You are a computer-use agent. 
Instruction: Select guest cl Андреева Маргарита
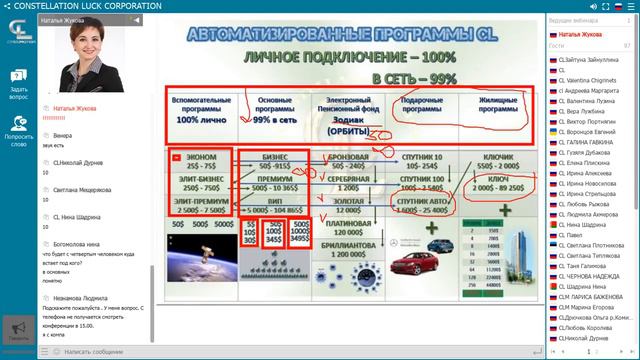coord(589,91)
